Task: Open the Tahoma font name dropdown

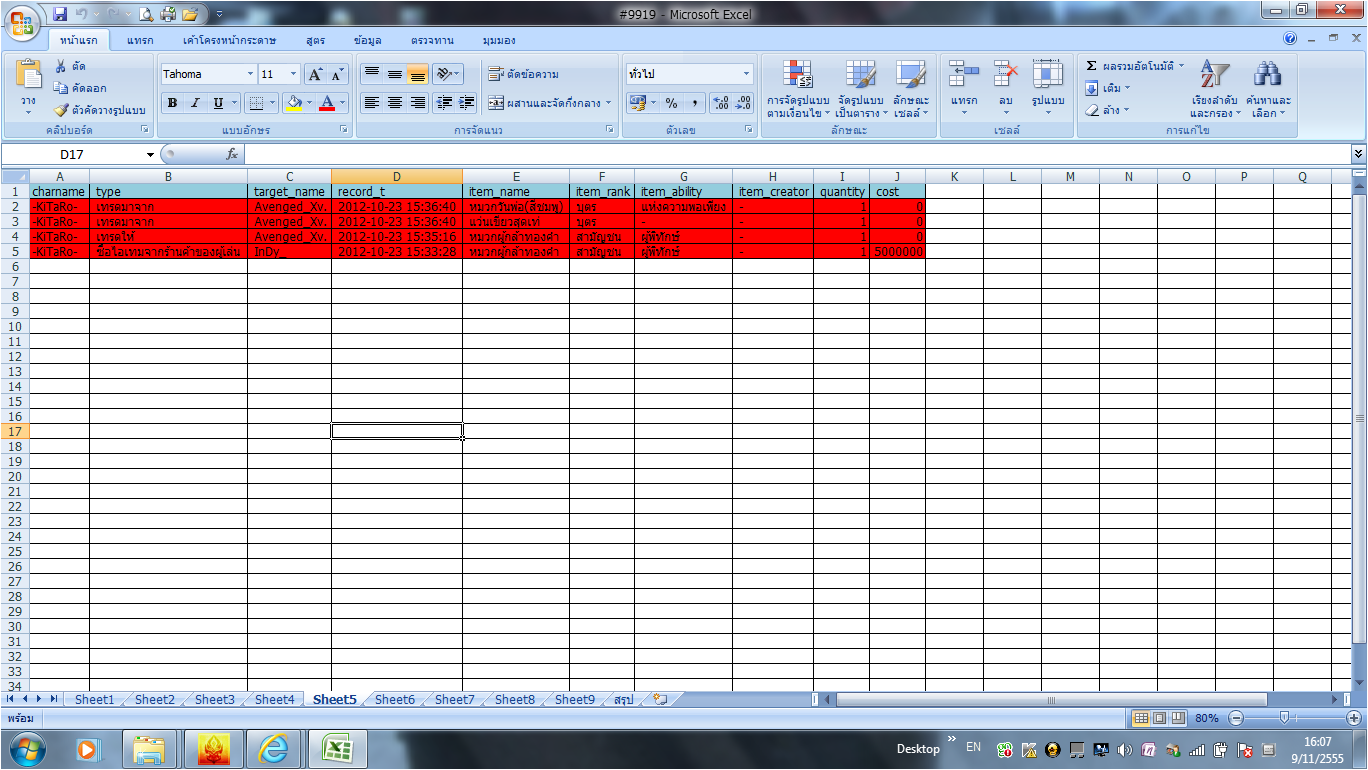Action: pyautogui.click(x=250, y=74)
